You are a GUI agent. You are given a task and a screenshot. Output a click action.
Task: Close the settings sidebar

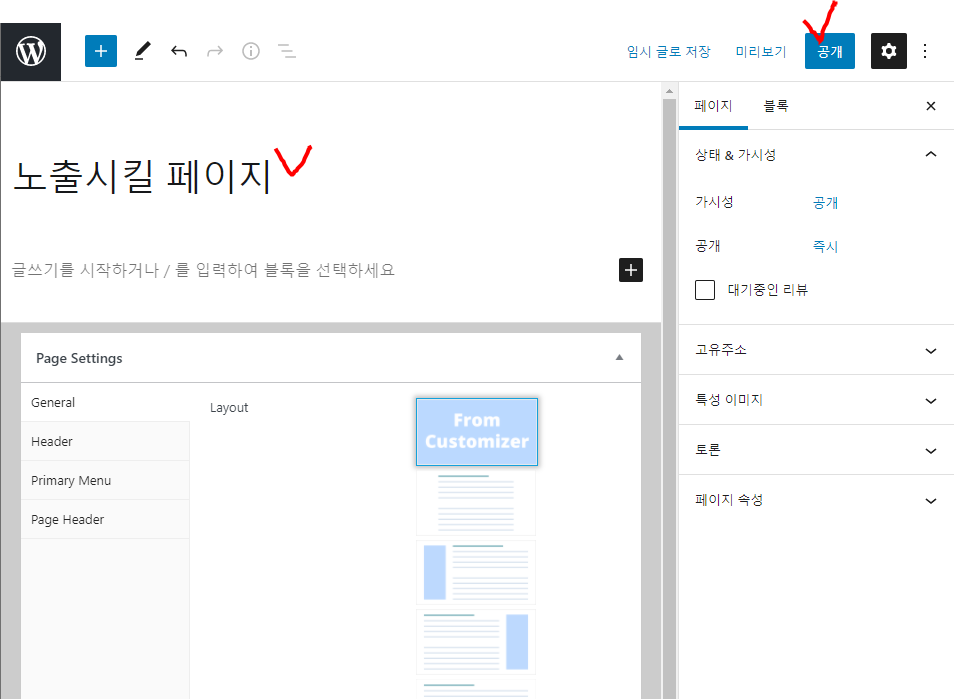(x=931, y=106)
